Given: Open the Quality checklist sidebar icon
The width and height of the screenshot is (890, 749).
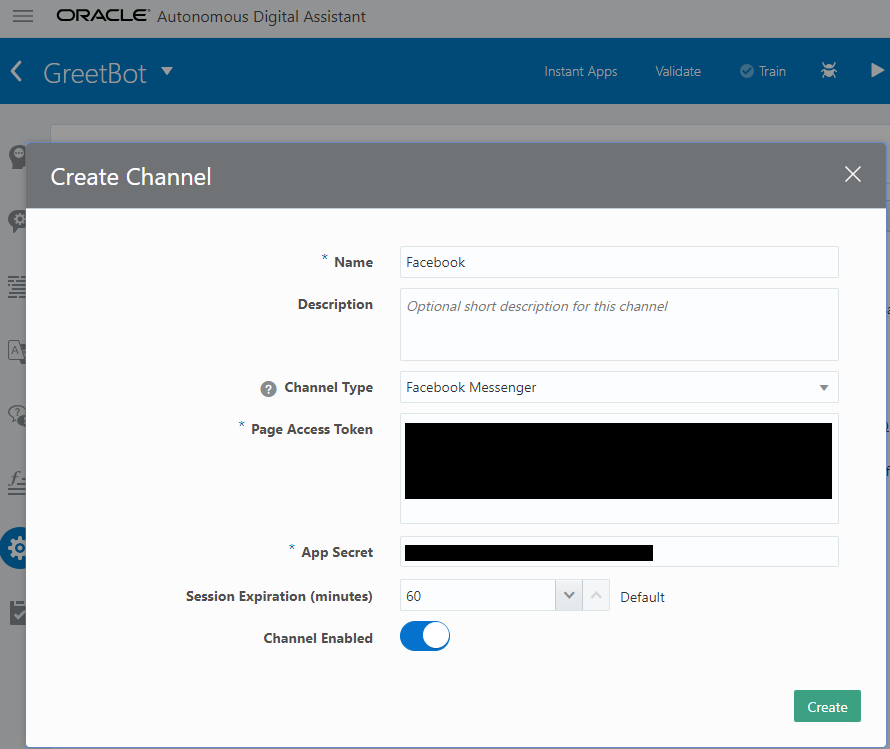Looking at the screenshot, I should (x=18, y=613).
